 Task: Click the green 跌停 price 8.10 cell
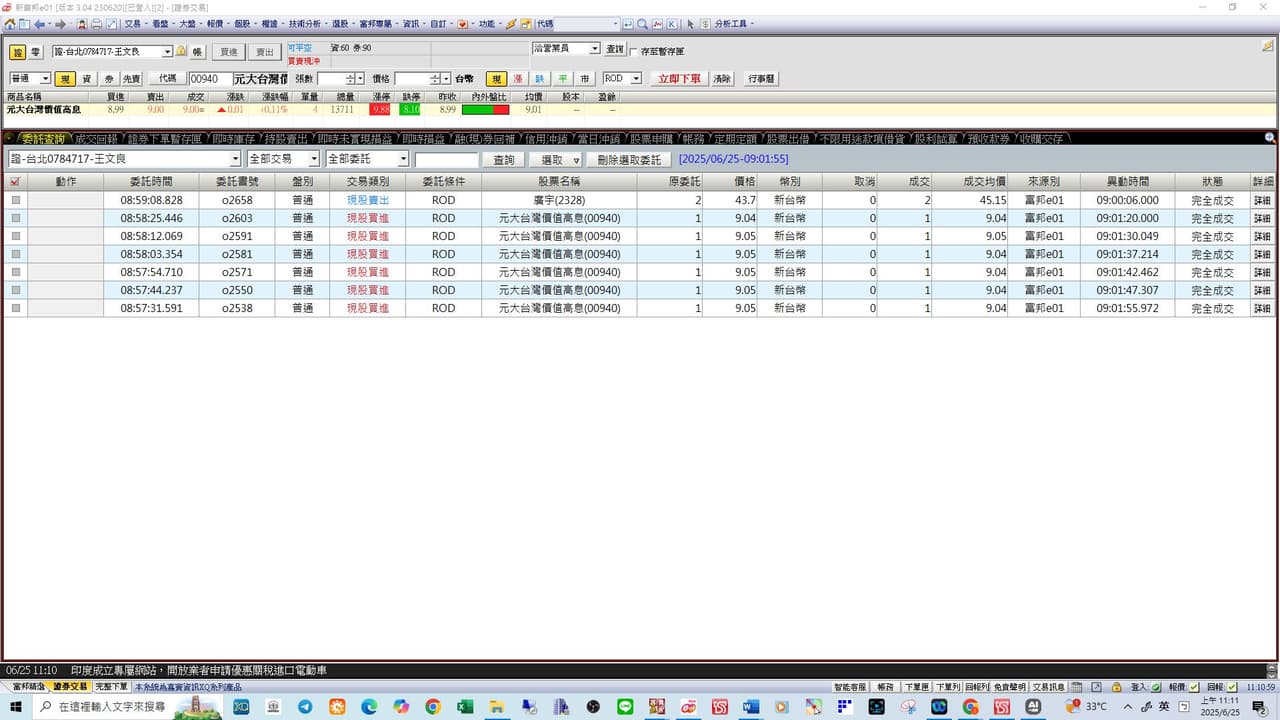tap(410, 109)
